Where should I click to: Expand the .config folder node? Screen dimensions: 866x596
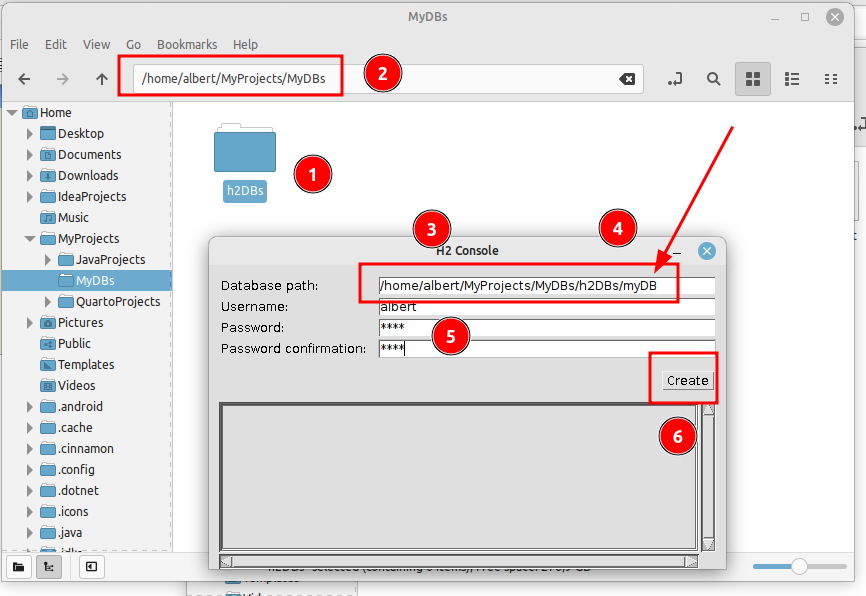pyautogui.click(x=30, y=470)
